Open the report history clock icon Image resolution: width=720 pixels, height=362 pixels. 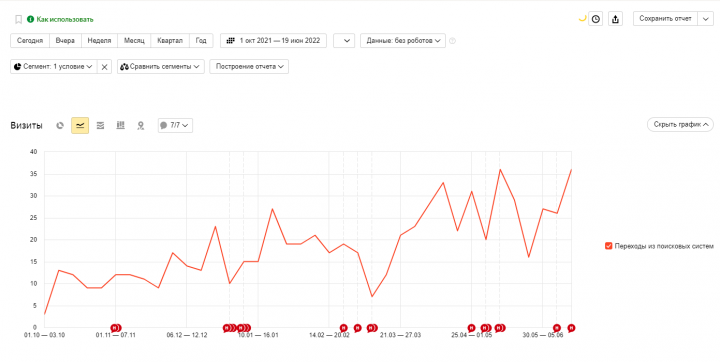[596, 19]
